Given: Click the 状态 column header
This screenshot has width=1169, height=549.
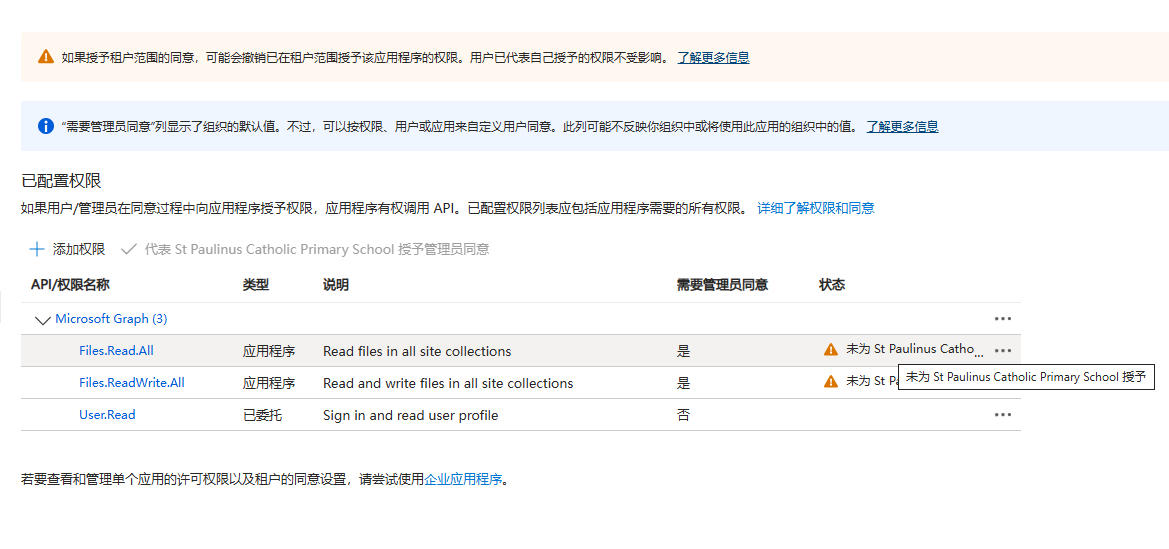Looking at the screenshot, I should click(x=832, y=285).
